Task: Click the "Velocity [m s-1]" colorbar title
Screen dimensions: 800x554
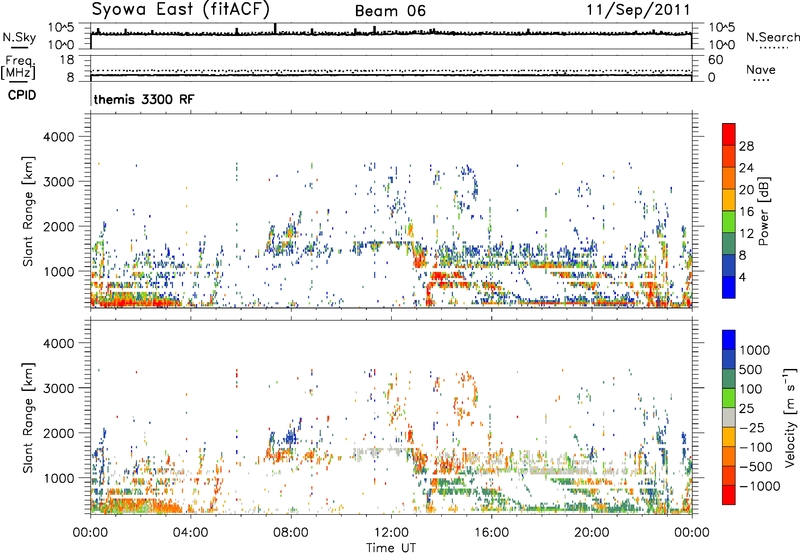Action: pos(790,417)
